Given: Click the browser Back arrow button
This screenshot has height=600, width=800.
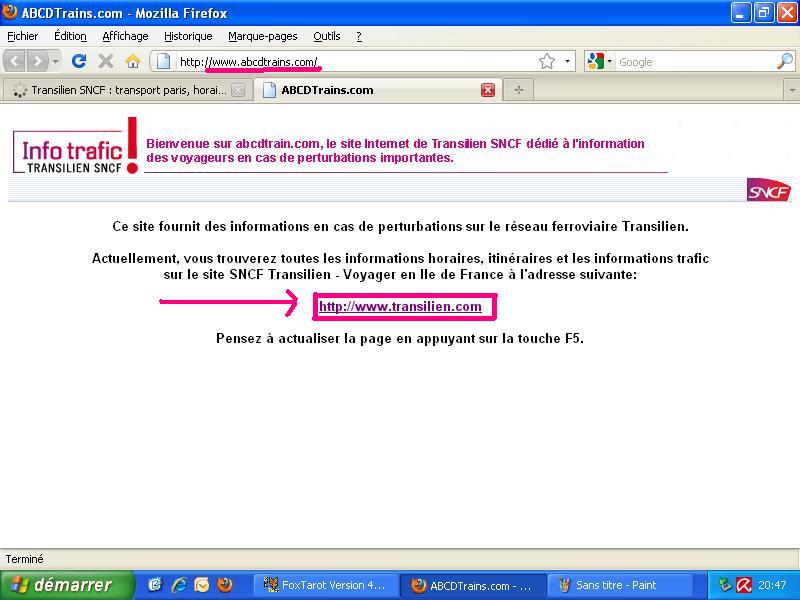Looking at the screenshot, I should coord(16,61).
